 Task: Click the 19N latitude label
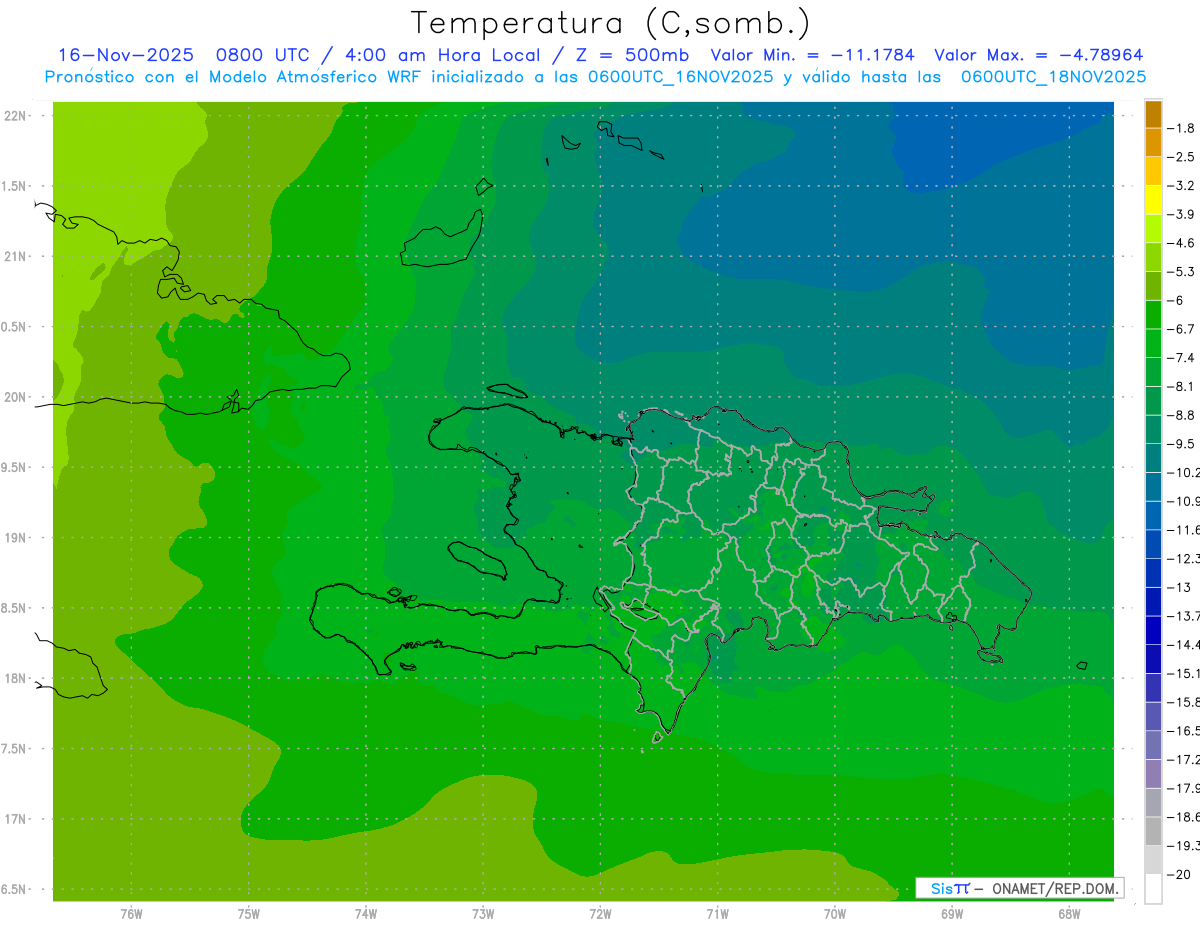point(15,538)
